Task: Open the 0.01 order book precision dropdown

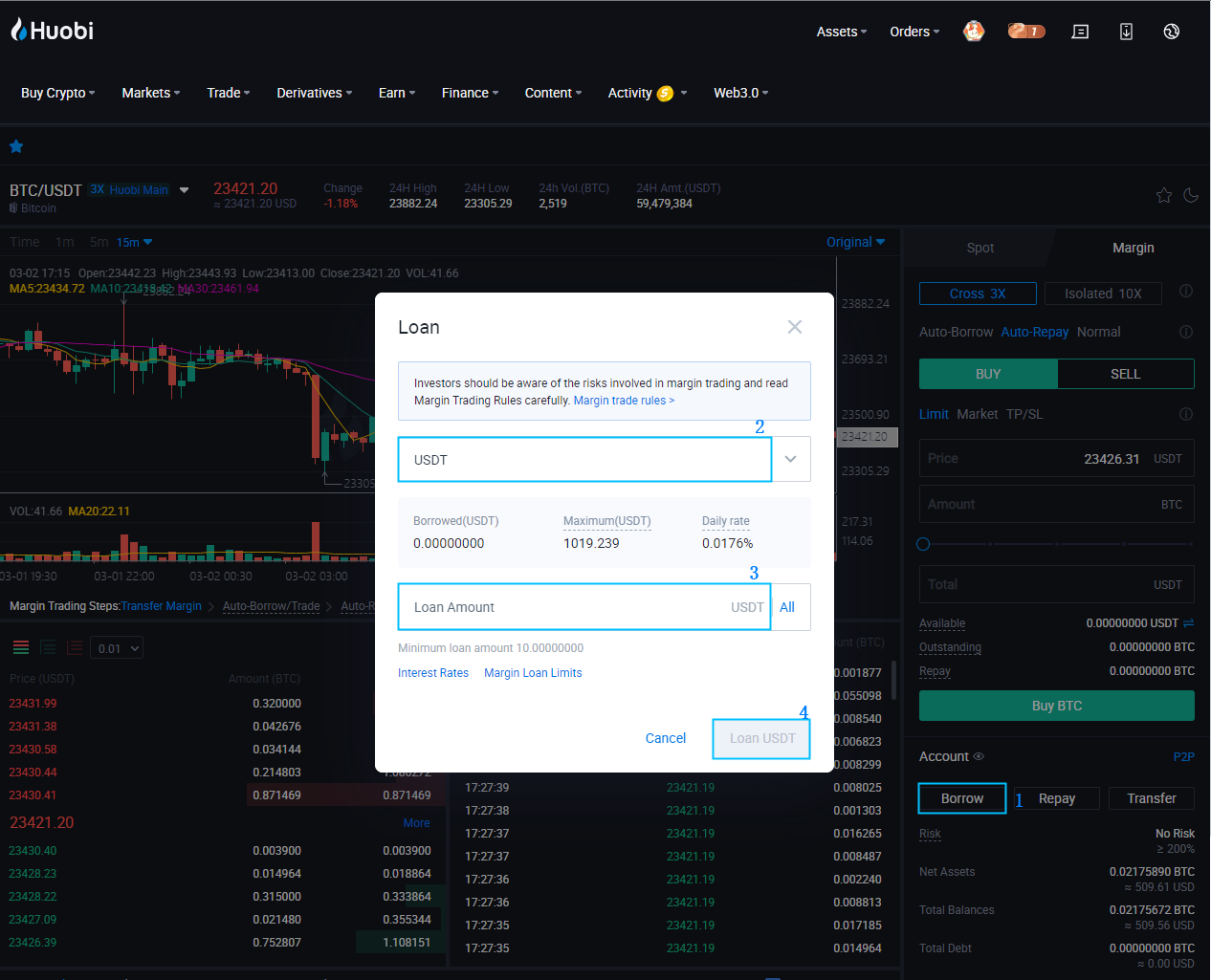Action: pos(119,648)
